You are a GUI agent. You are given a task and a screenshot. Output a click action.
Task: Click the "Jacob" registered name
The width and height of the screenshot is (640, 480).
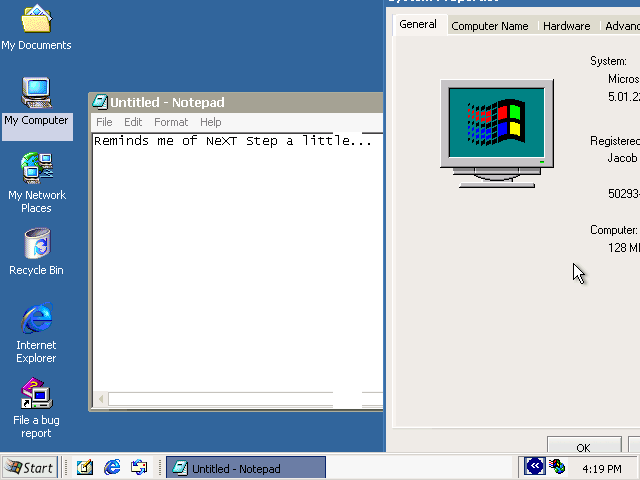[622, 158]
